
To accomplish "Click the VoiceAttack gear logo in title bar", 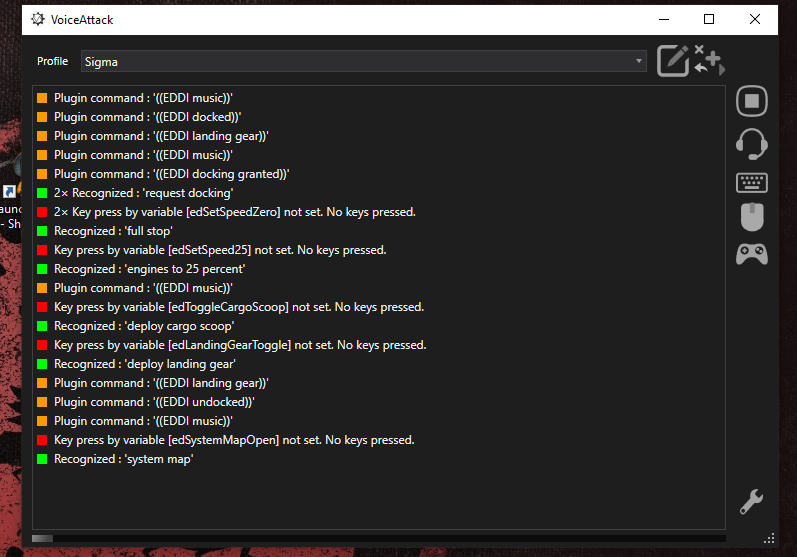I will coord(38,19).
